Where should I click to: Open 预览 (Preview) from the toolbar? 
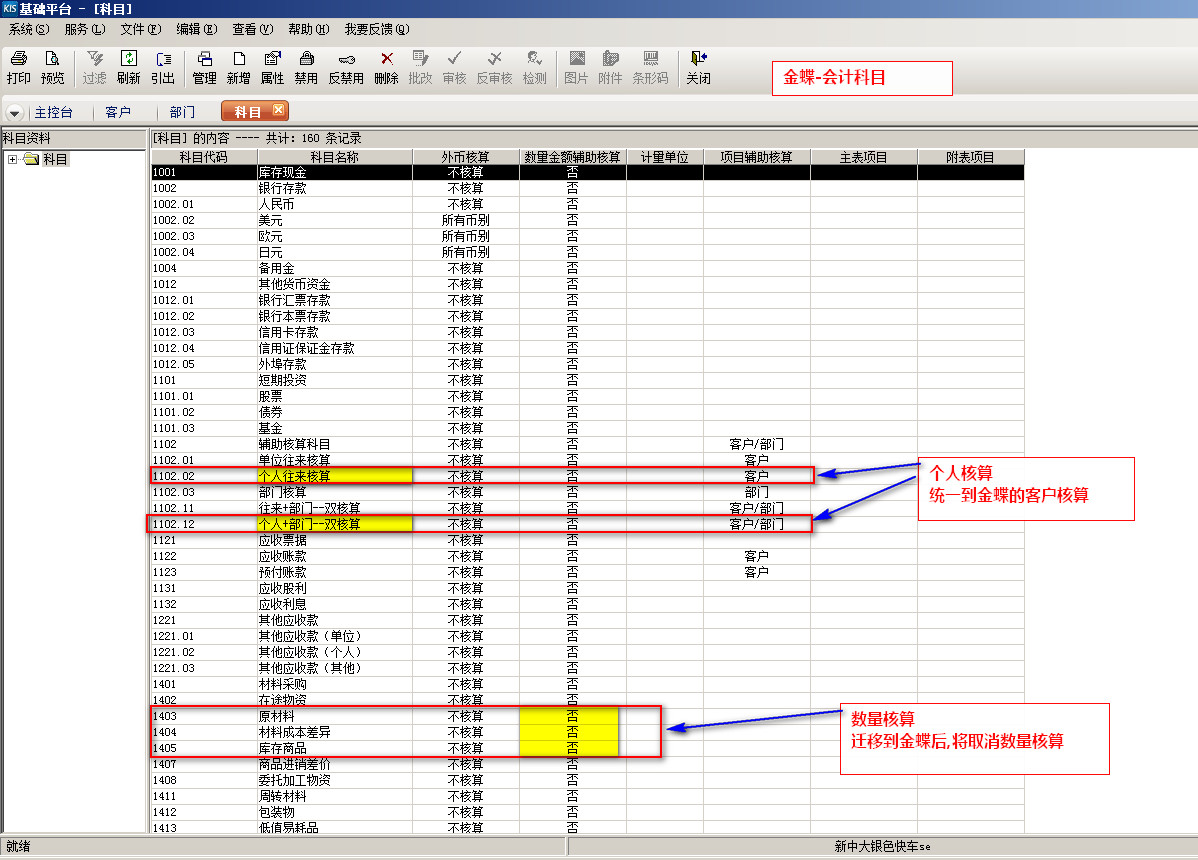tap(52, 67)
